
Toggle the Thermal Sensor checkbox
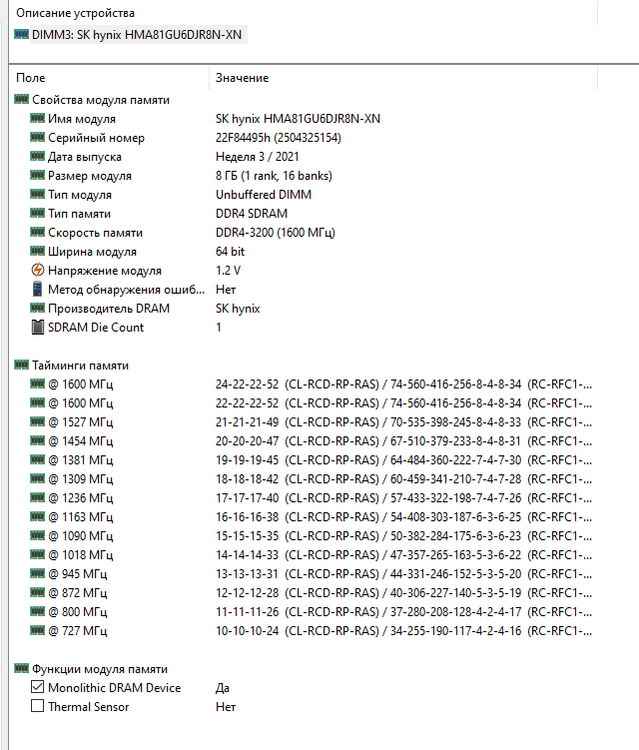pos(37,706)
